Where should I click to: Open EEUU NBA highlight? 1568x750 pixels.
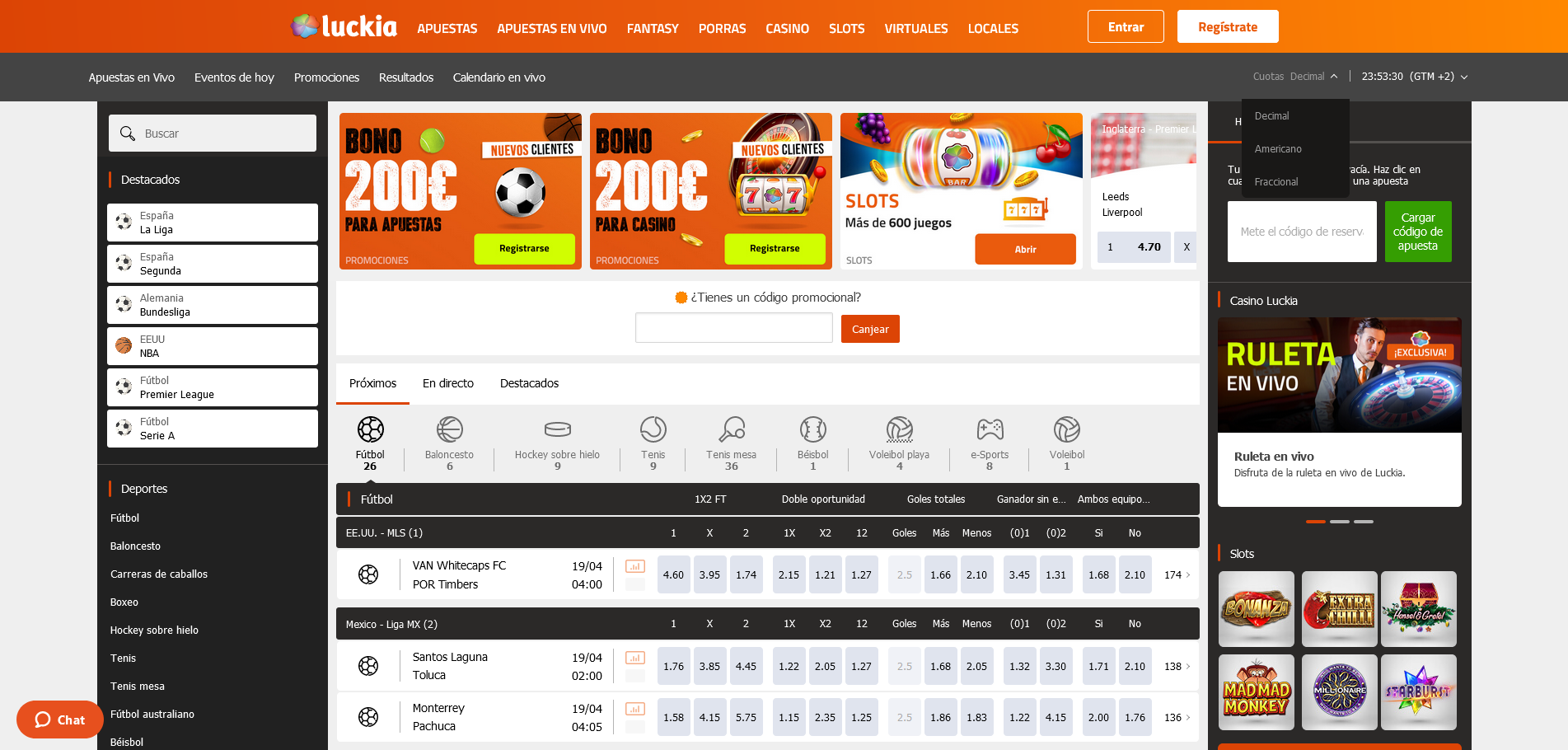tap(213, 346)
